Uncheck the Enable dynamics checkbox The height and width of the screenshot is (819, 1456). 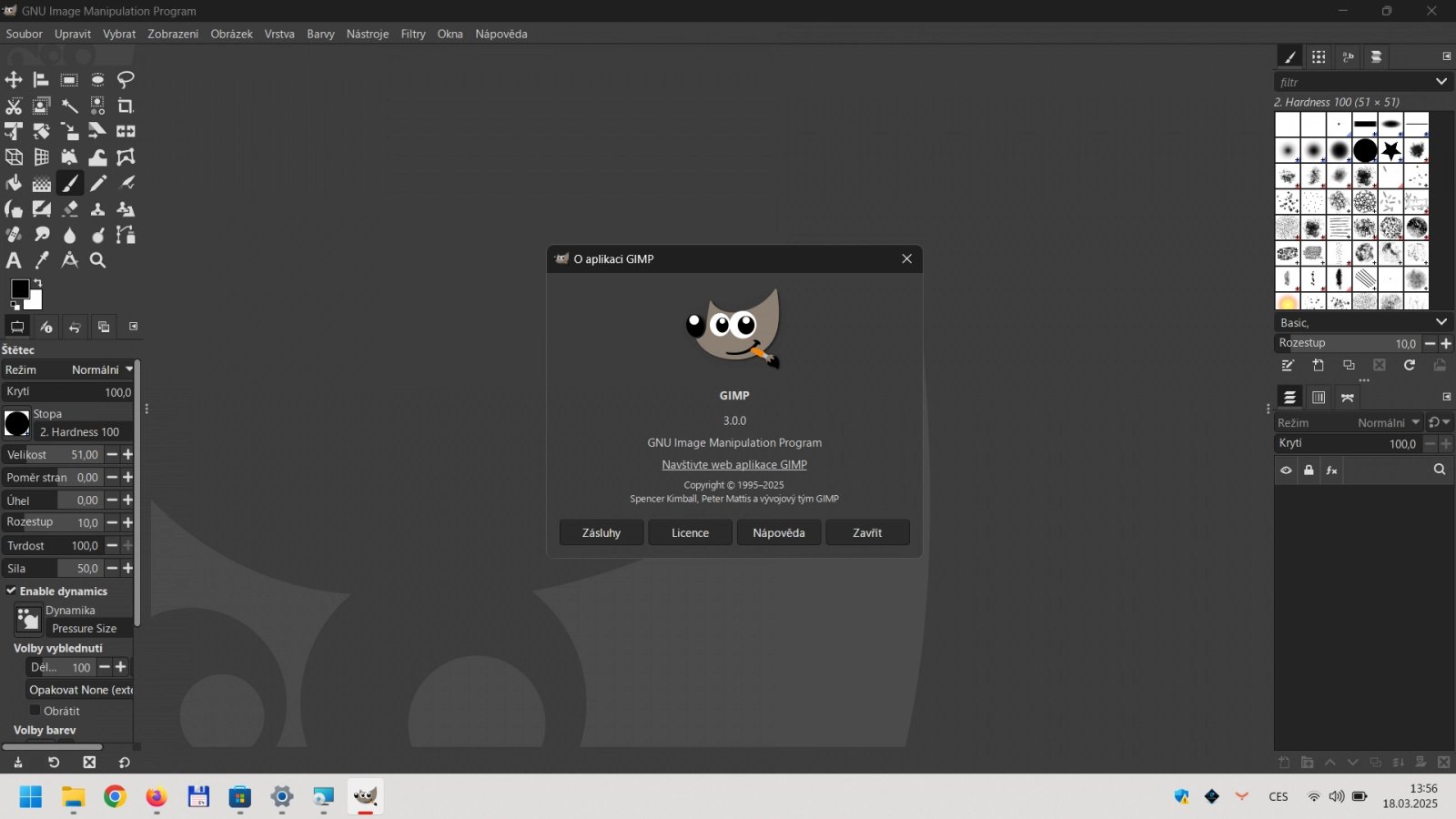click(11, 591)
